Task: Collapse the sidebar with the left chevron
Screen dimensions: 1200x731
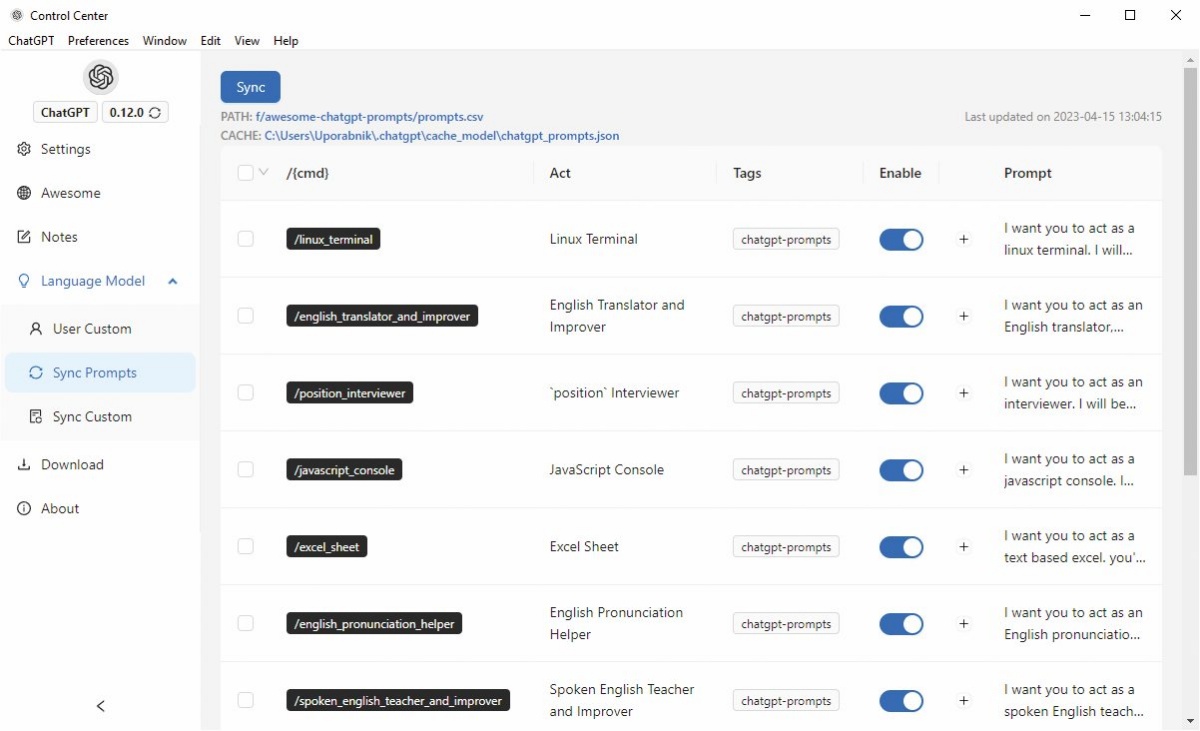Action: 100,706
